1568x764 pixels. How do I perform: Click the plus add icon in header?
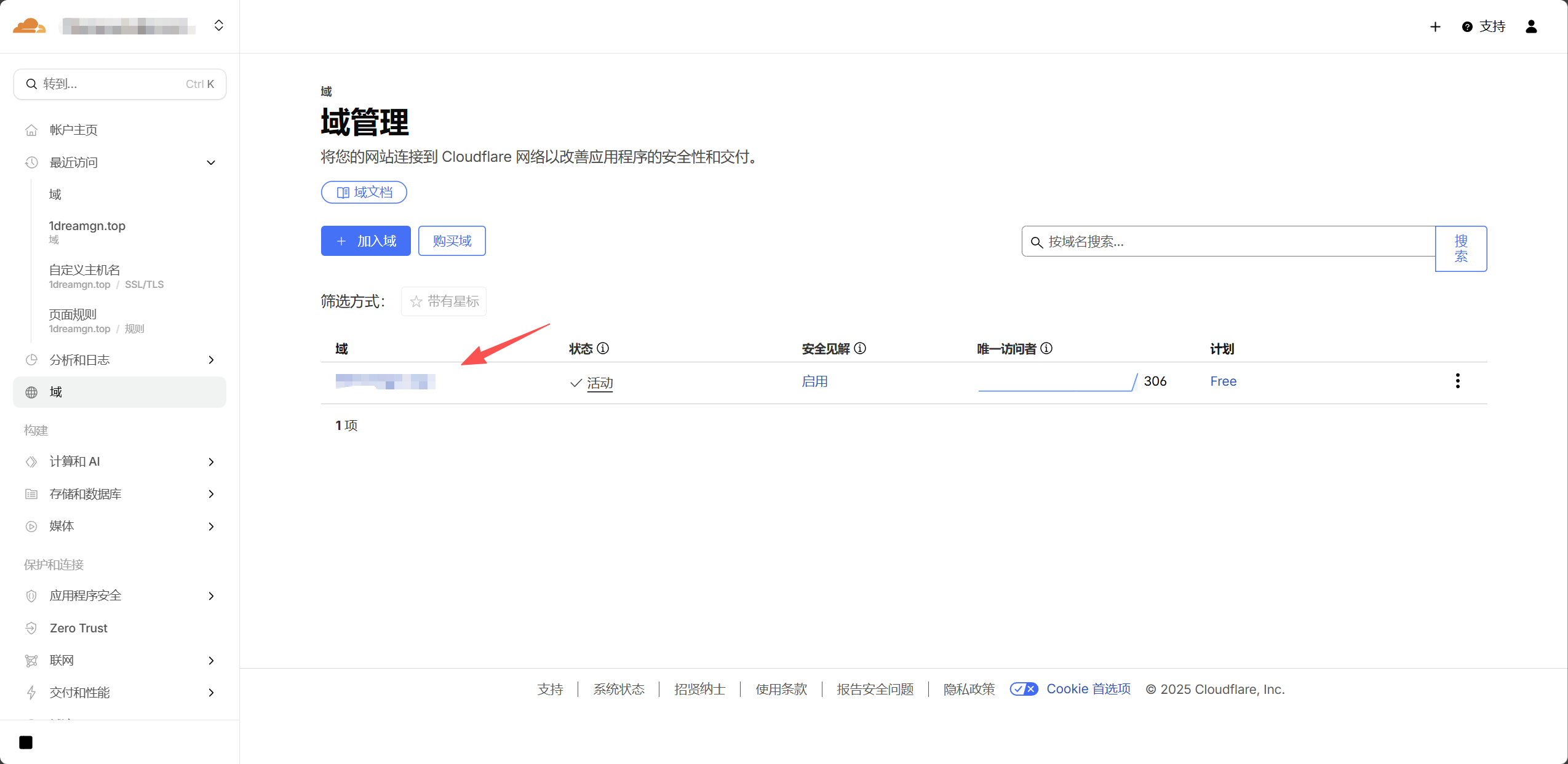[x=1435, y=26]
